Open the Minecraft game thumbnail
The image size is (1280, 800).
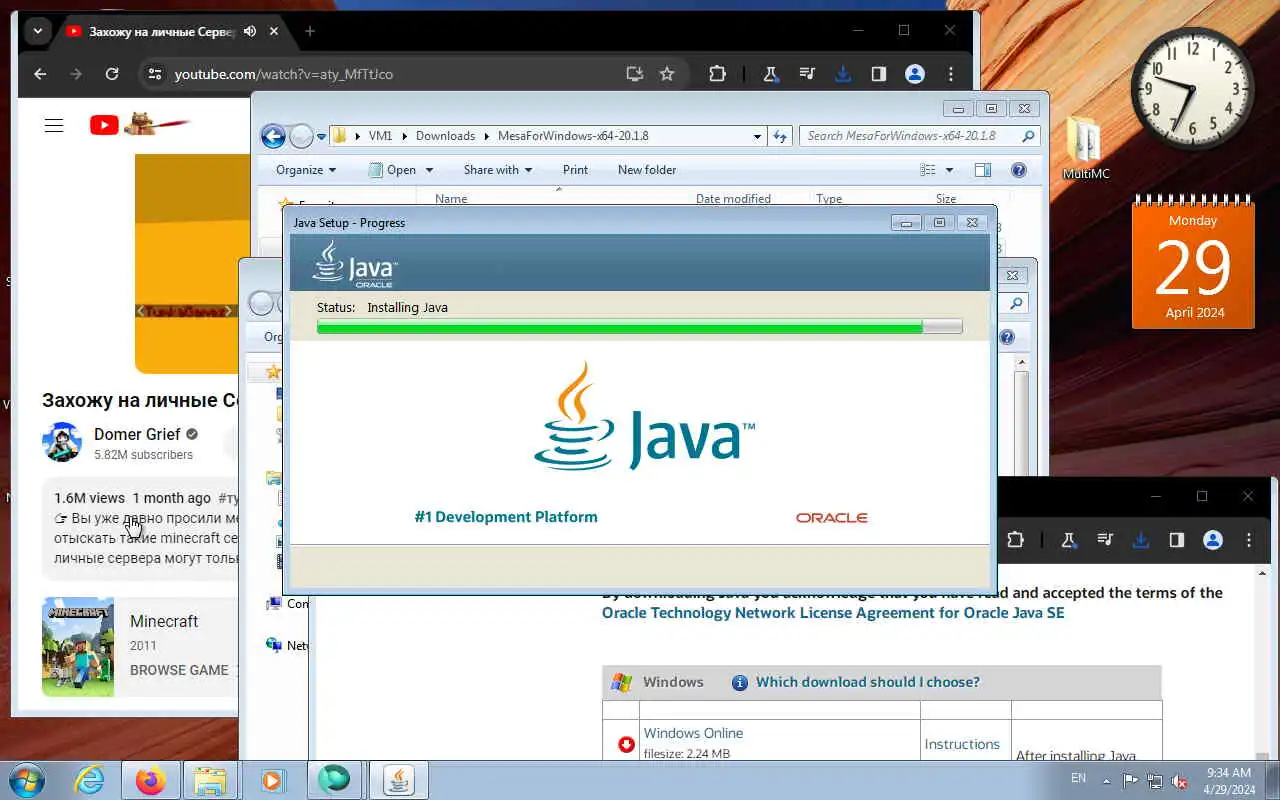pos(78,647)
